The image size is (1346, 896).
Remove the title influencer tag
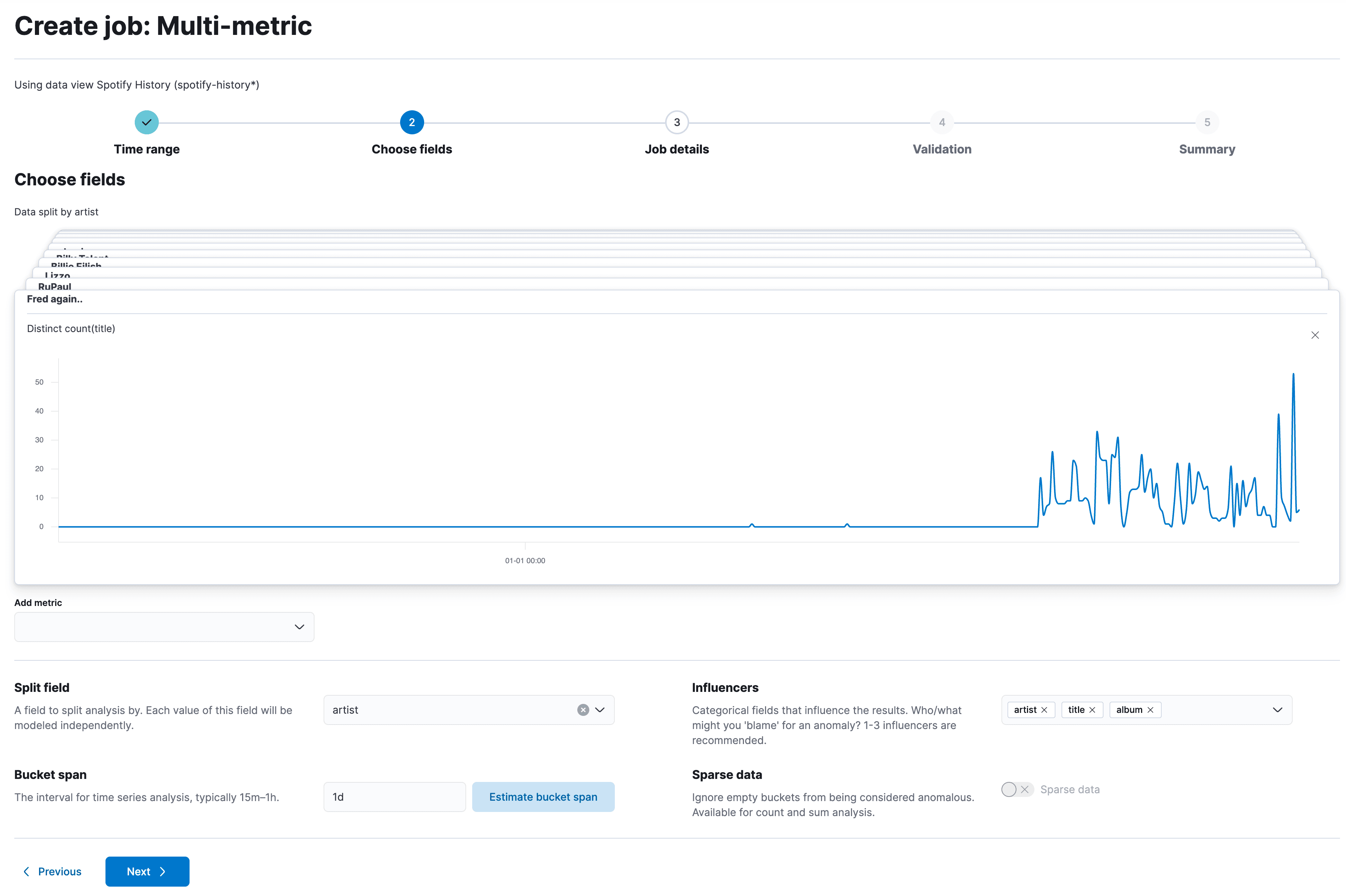[1092, 710]
